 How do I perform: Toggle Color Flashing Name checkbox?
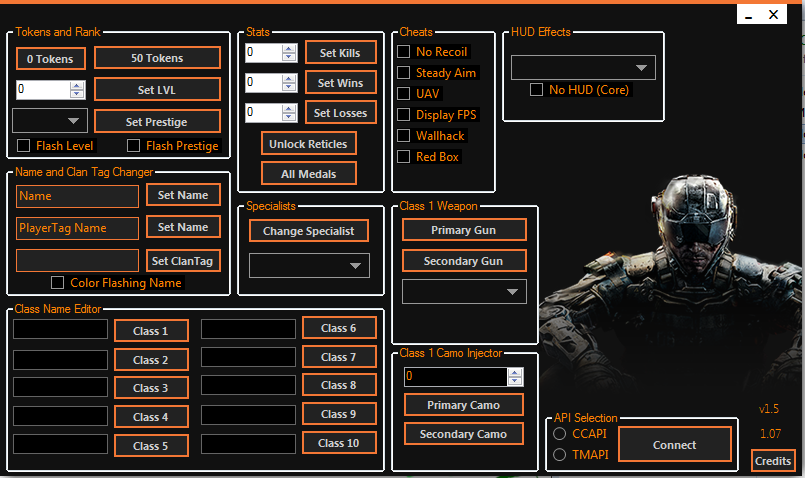(58, 282)
